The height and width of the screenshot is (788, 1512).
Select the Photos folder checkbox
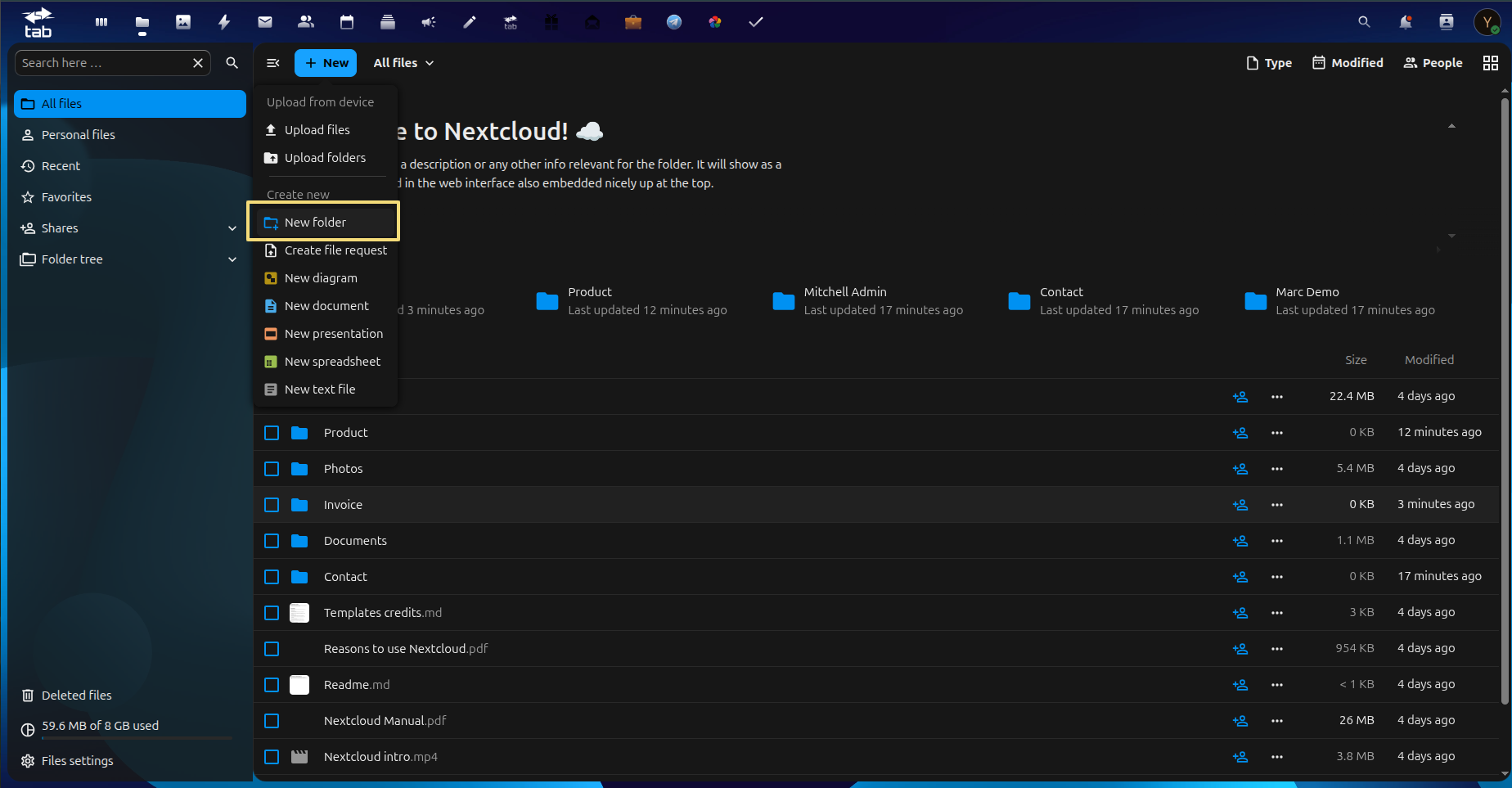pyautogui.click(x=272, y=469)
